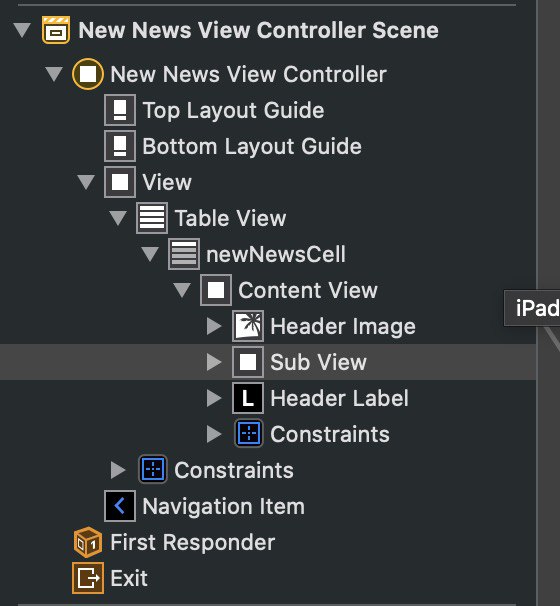Expand the Header Image disclosure triangle
The height and width of the screenshot is (606, 560).
tap(214, 326)
